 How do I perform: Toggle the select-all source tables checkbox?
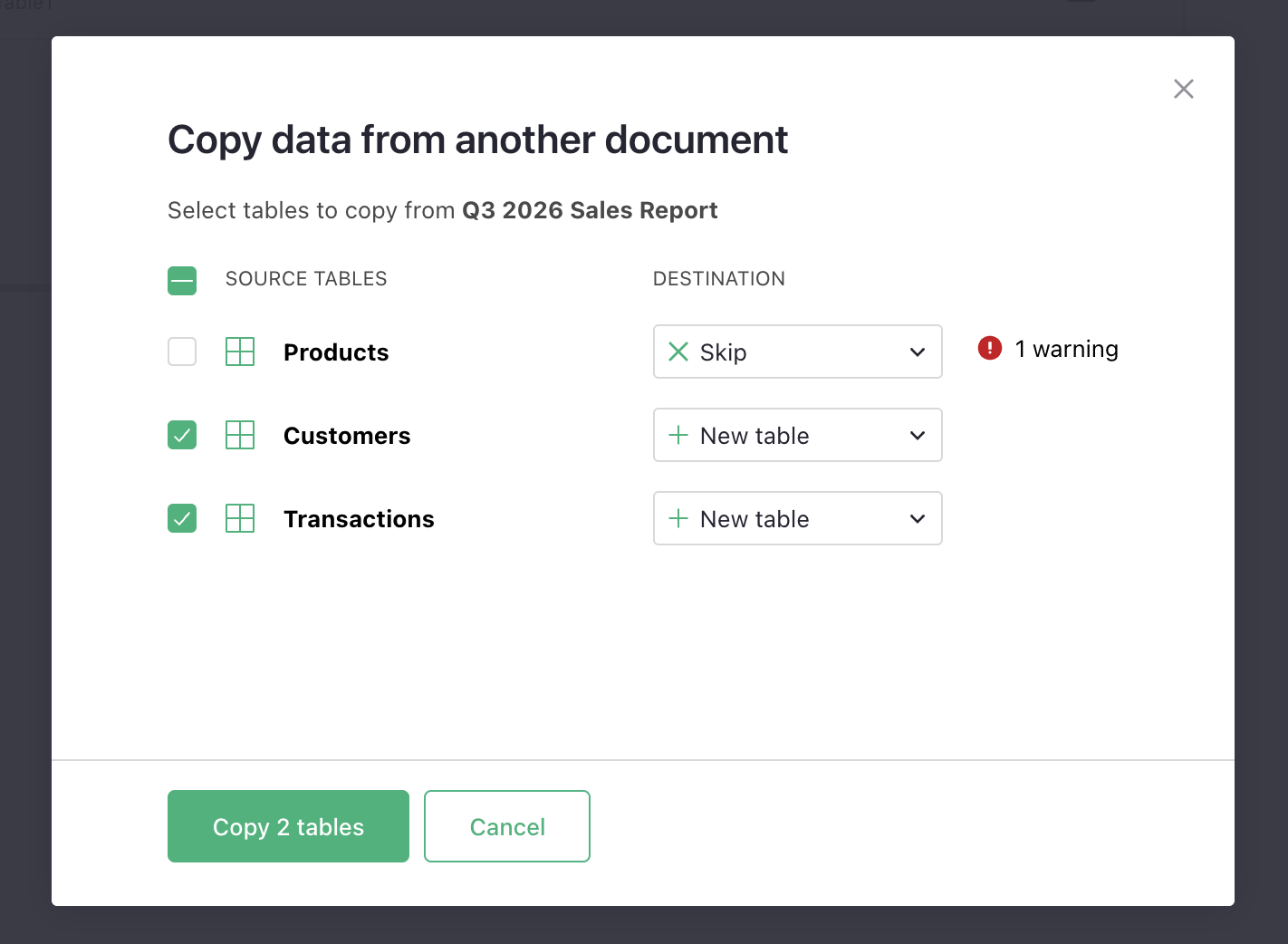click(x=182, y=281)
